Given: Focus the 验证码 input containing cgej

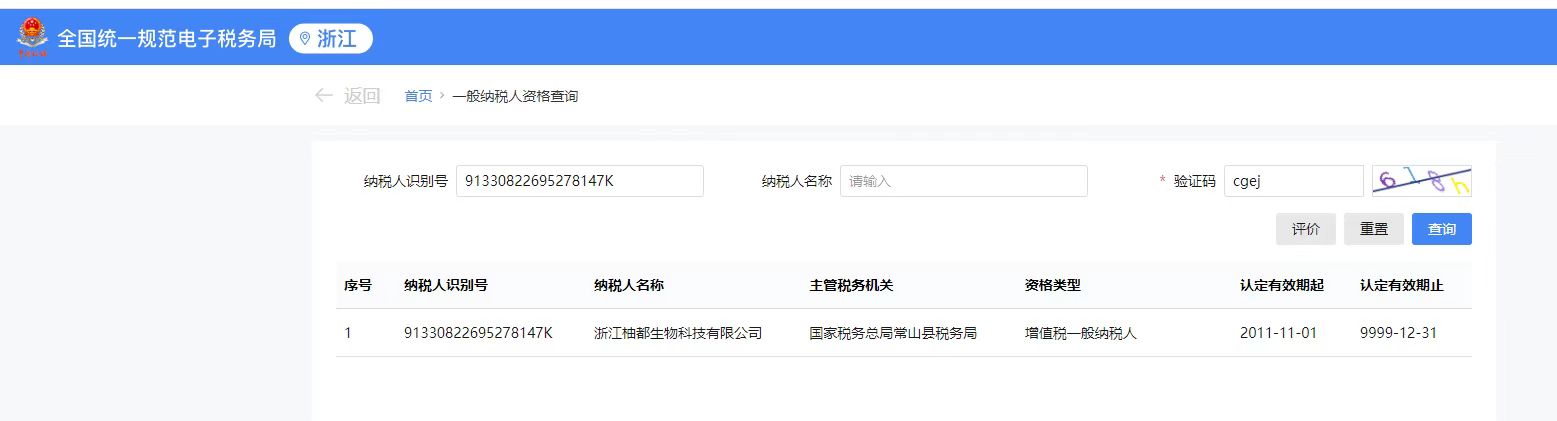Looking at the screenshot, I should 1293,181.
